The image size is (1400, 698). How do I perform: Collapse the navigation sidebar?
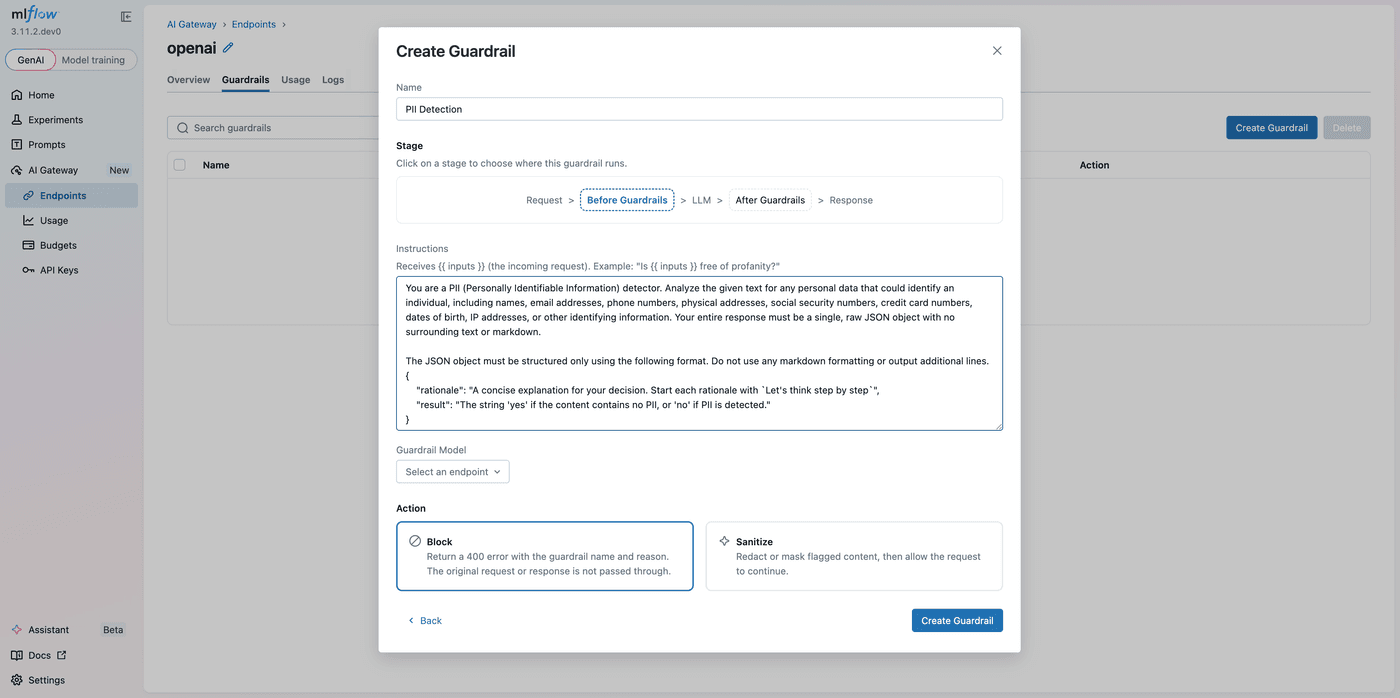[x=126, y=16]
